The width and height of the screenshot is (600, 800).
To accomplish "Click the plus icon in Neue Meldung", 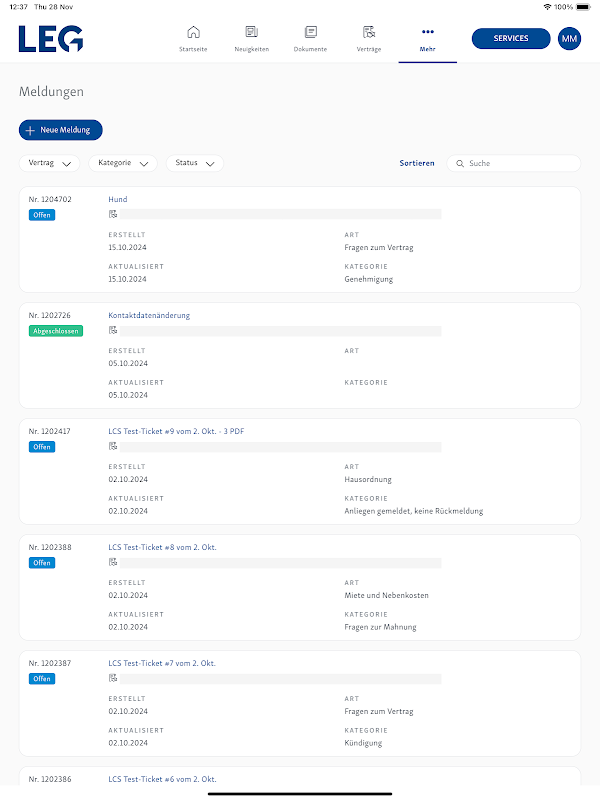I will [x=30, y=131].
